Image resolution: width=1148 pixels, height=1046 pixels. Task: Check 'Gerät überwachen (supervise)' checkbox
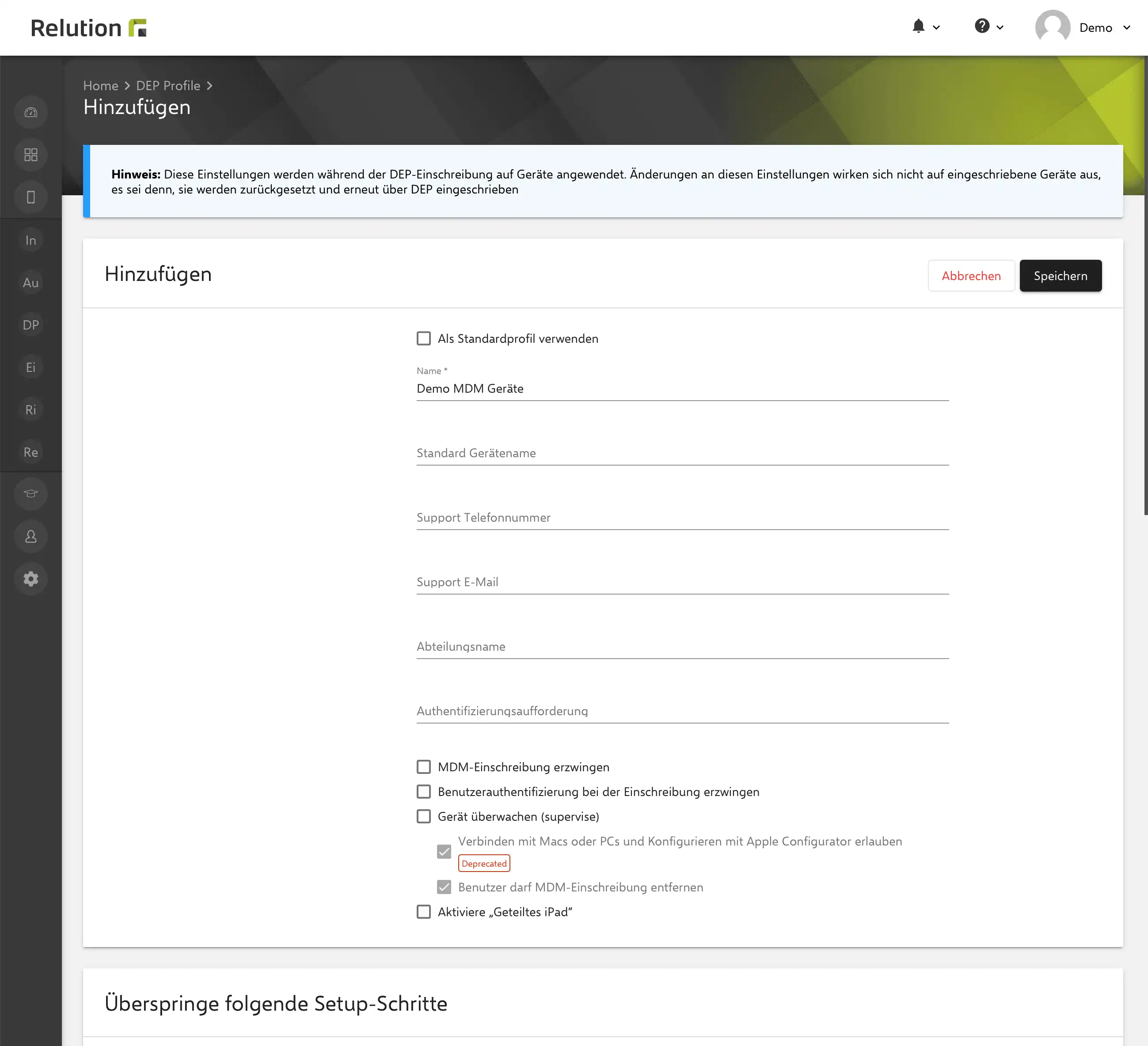(x=424, y=817)
